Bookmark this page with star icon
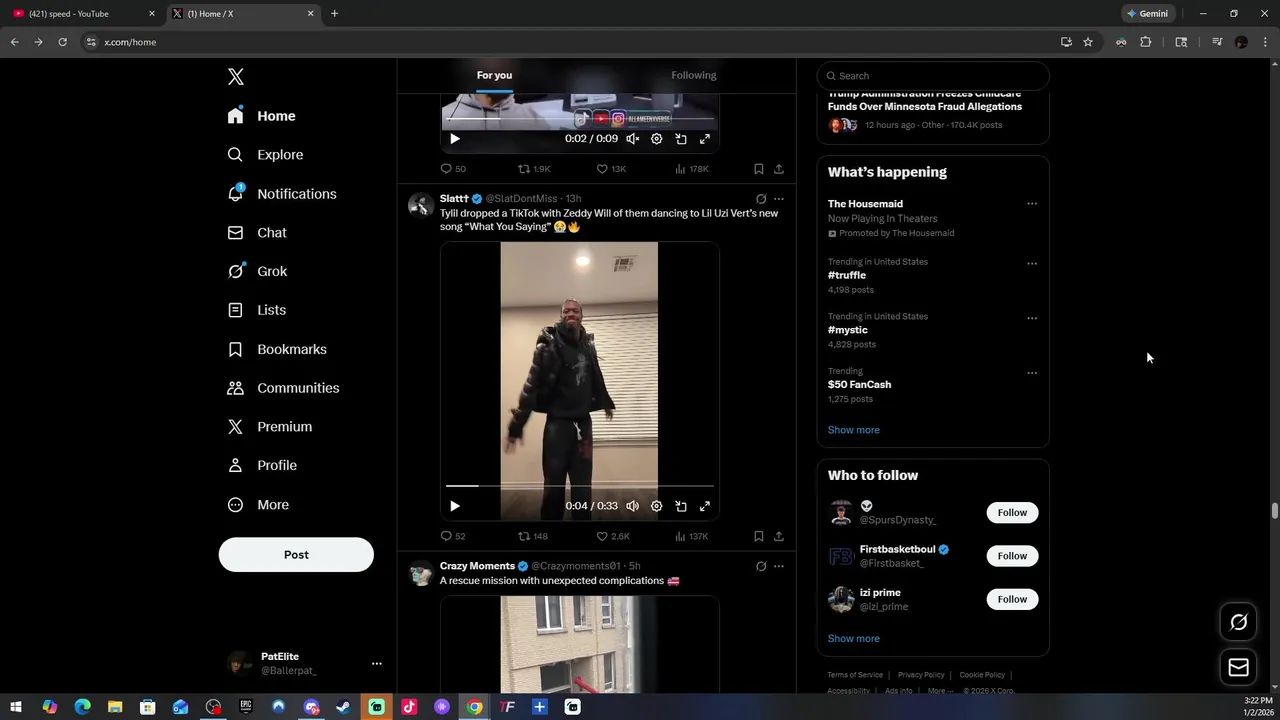Screen dimensions: 1280x720 [1088, 42]
